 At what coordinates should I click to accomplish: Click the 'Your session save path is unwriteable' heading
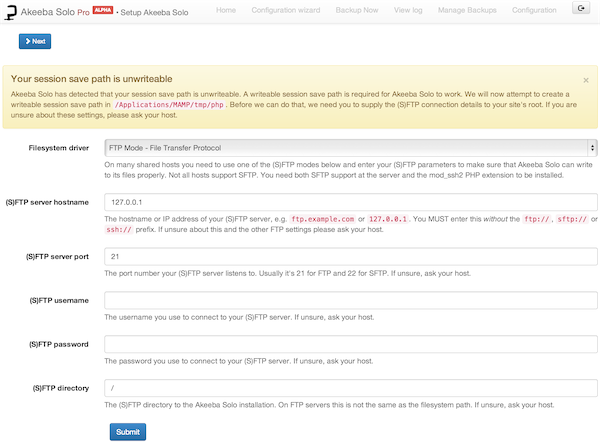91,79
